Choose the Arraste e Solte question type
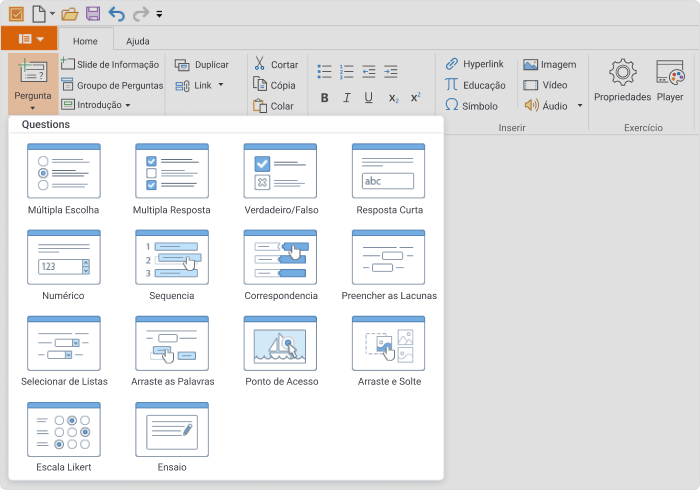Screen dimensions: 700x490 pos(389,351)
